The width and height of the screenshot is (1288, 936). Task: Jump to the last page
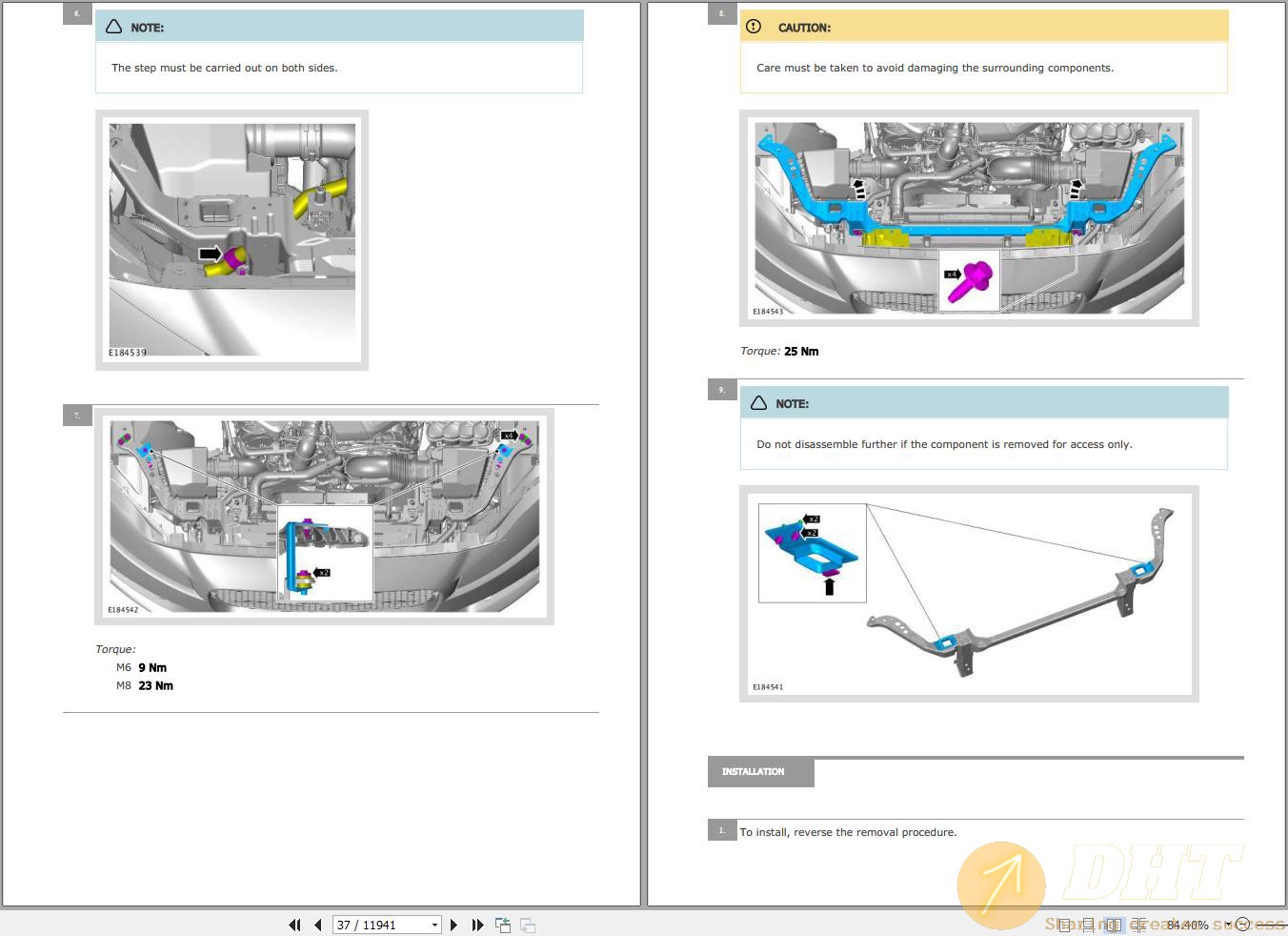click(477, 925)
